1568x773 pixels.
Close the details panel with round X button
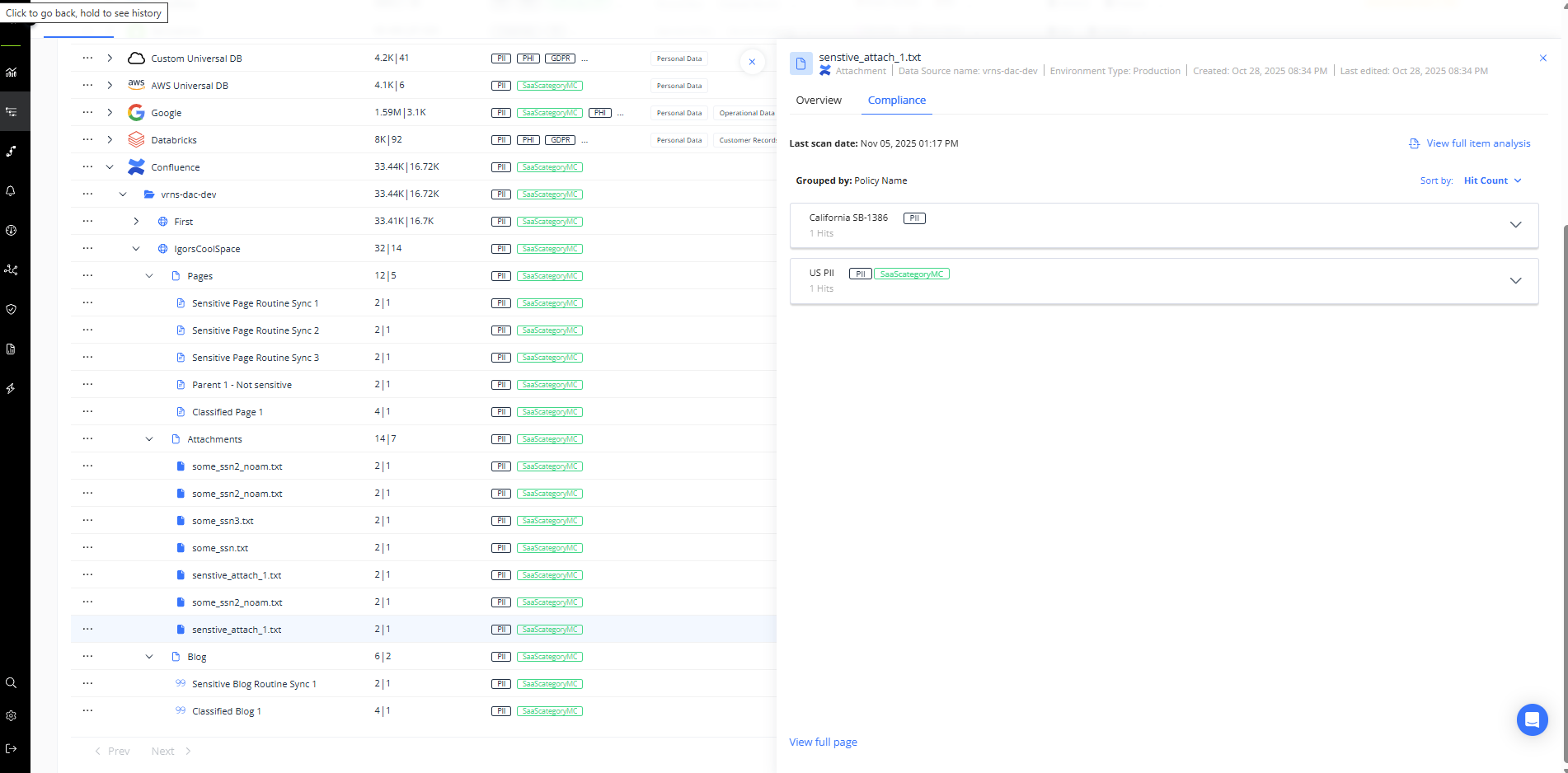752,62
